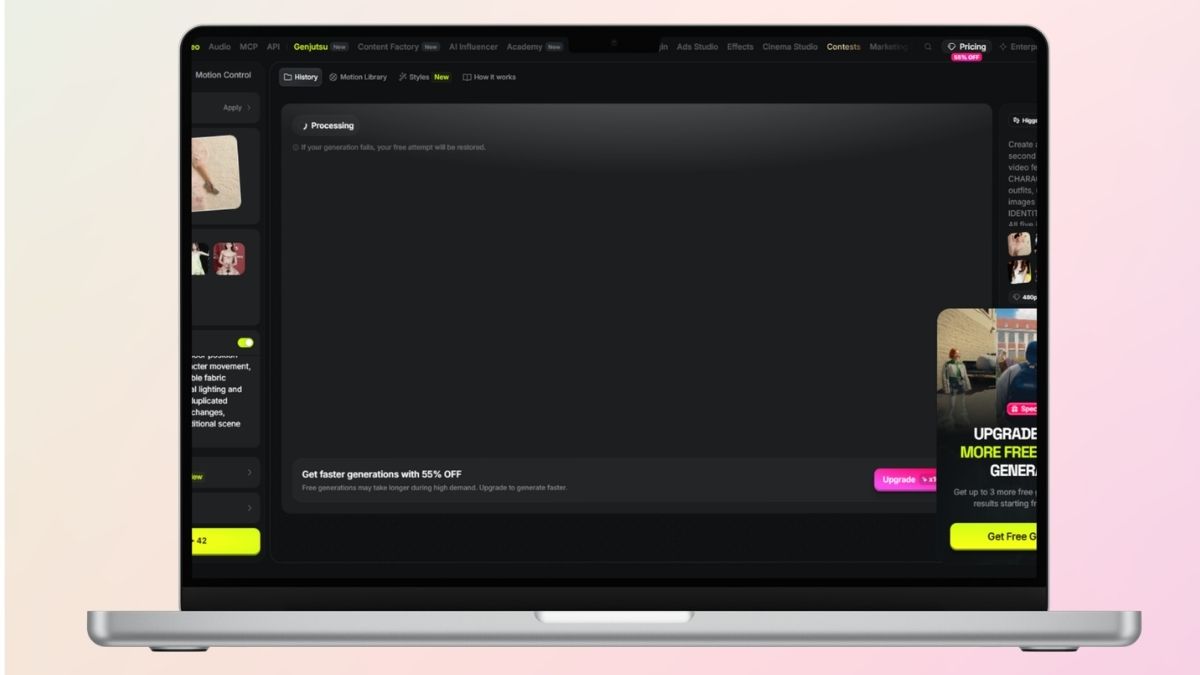Switch to the Motion Library tab

(x=358, y=77)
